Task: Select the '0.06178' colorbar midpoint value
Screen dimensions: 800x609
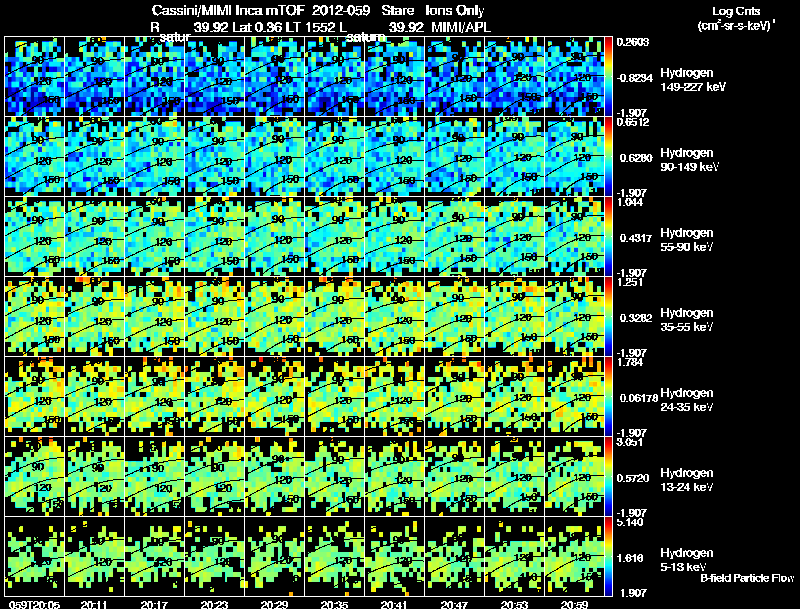Action: click(x=638, y=398)
